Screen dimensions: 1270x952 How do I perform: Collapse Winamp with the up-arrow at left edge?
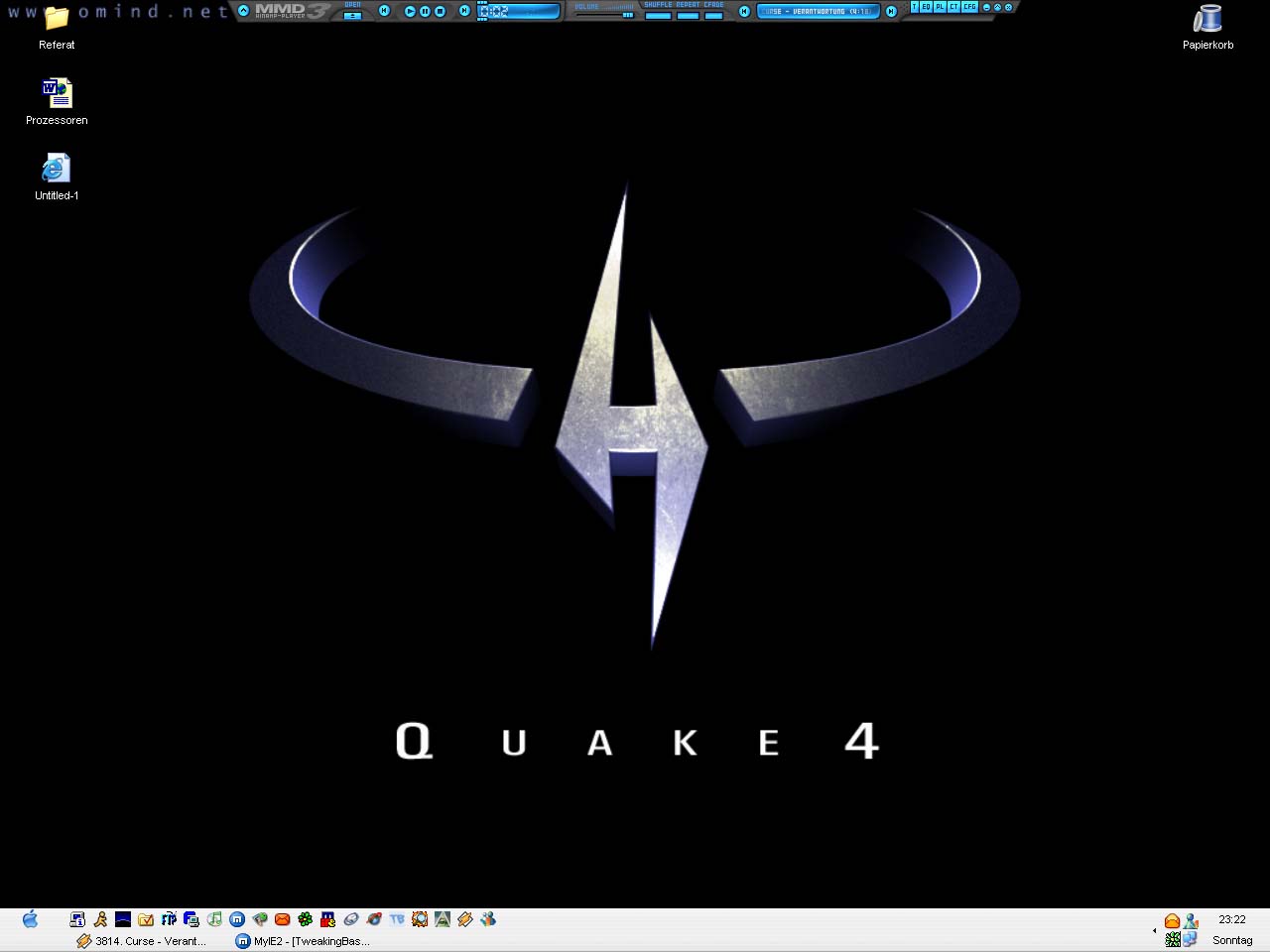pyautogui.click(x=244, y=10)
